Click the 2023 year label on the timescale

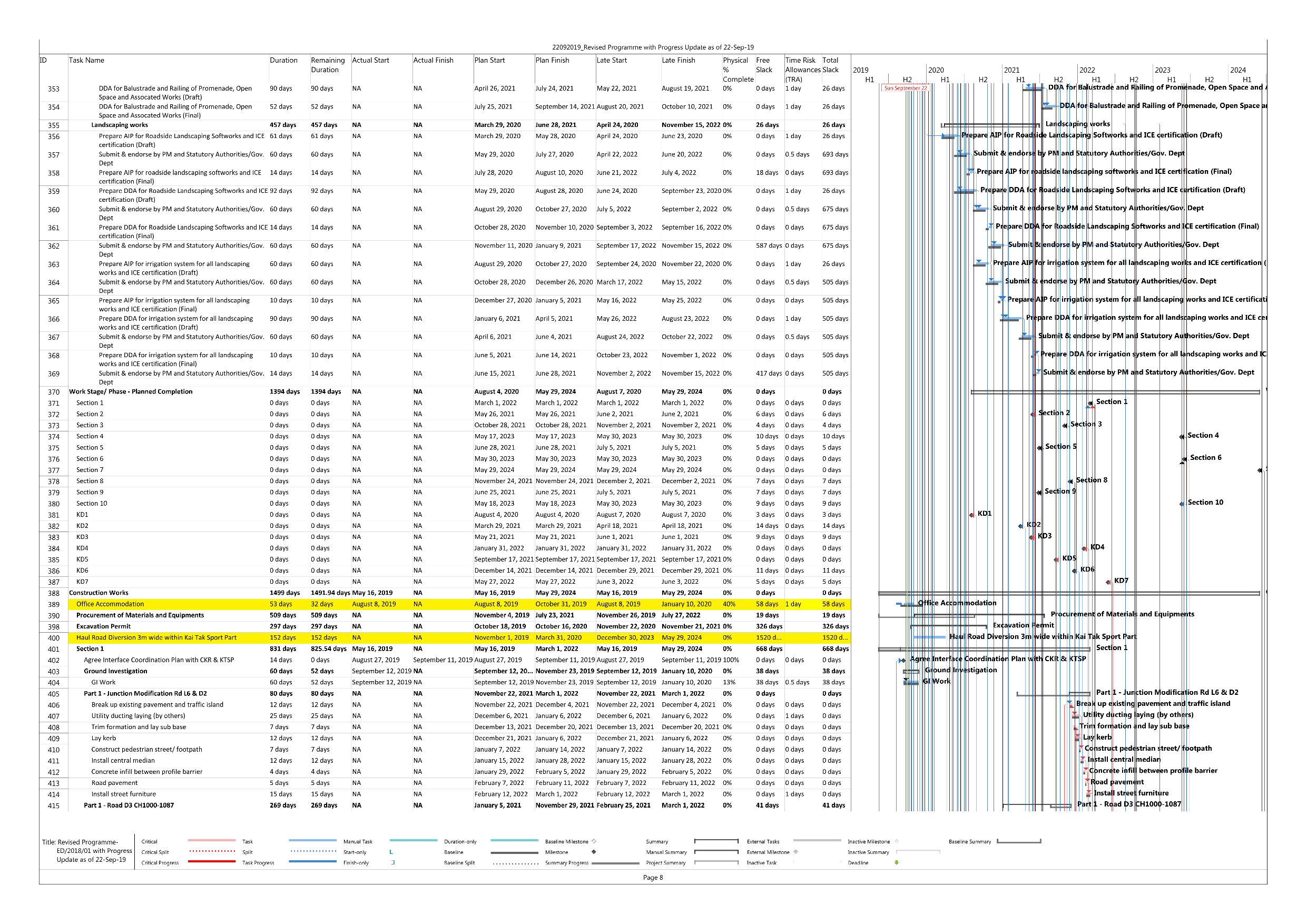1163,70
